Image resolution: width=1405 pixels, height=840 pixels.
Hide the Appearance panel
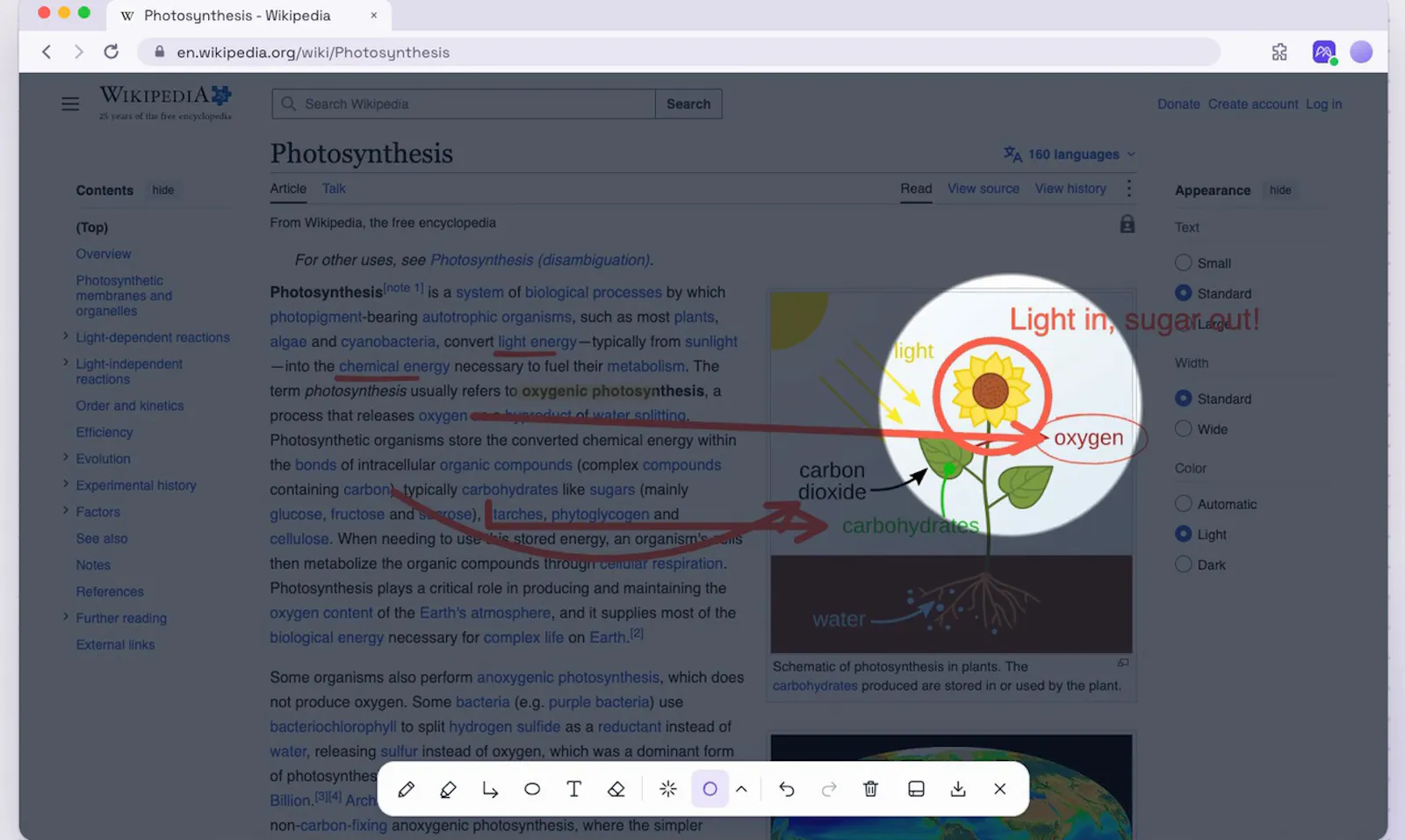(x=1280, y=190)
